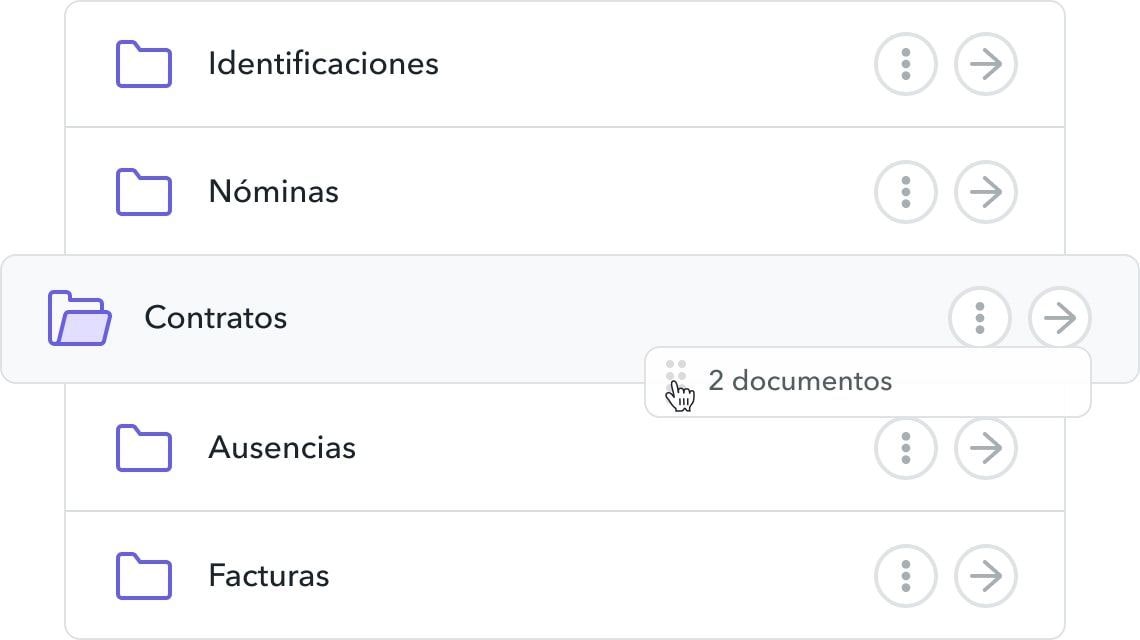The image size is (1140, 640).
Task: Select the Identificaciones folder name
Action: (x=323, y=64)
